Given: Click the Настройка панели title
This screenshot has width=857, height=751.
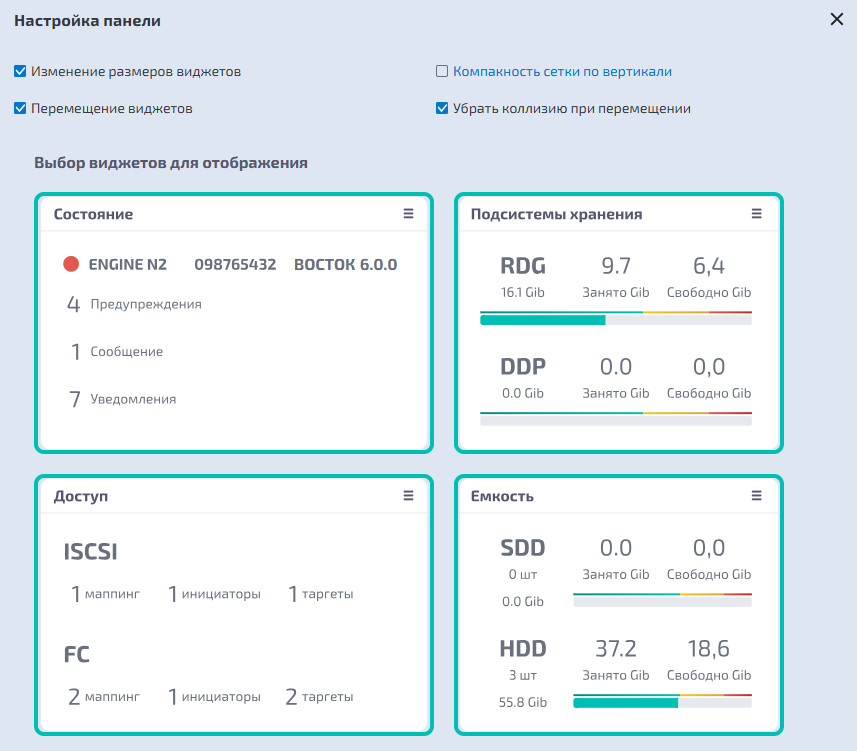Looking at the screenshot, I should coord(87,21).
